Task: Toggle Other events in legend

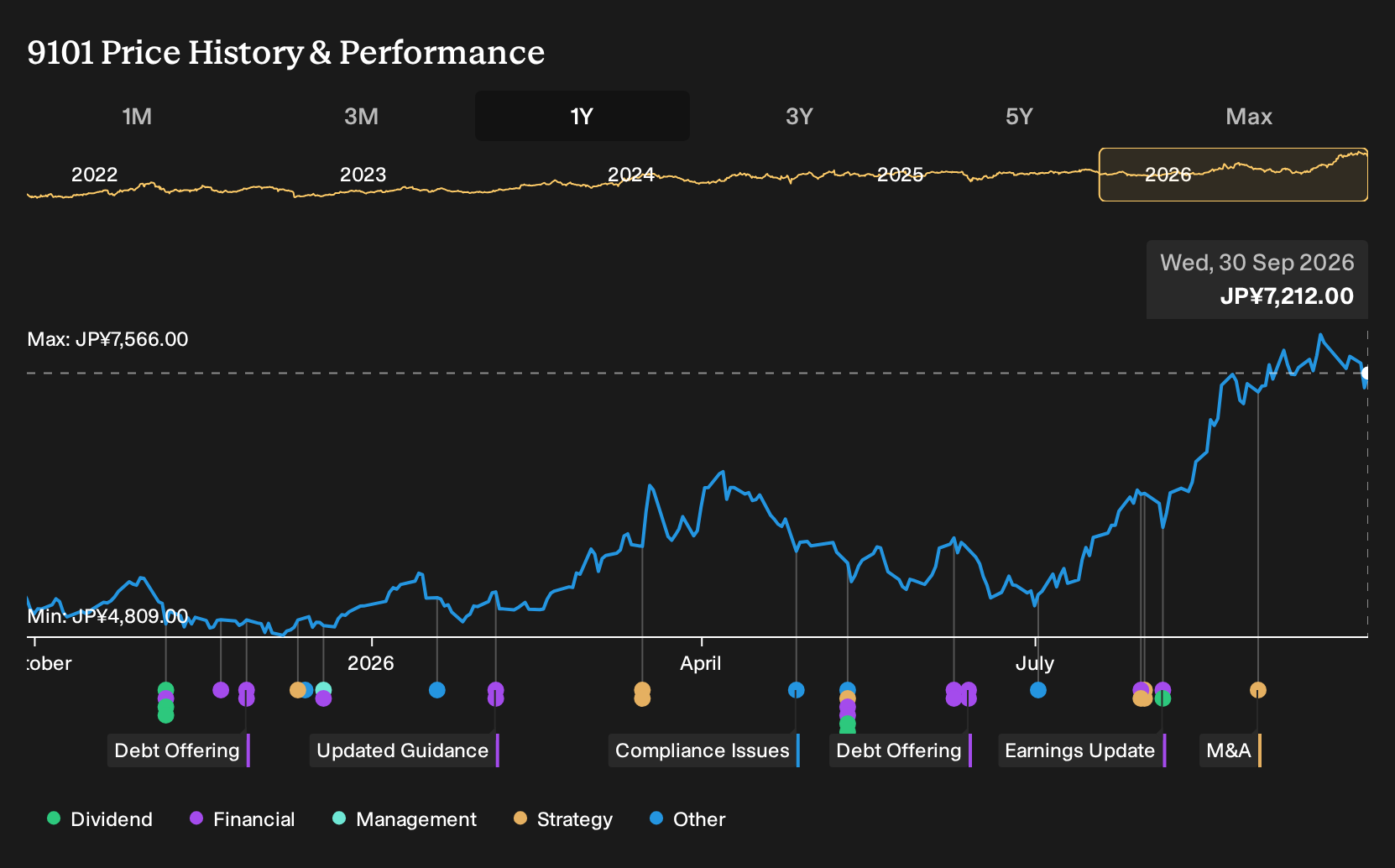Action: [x=687, y=819]
